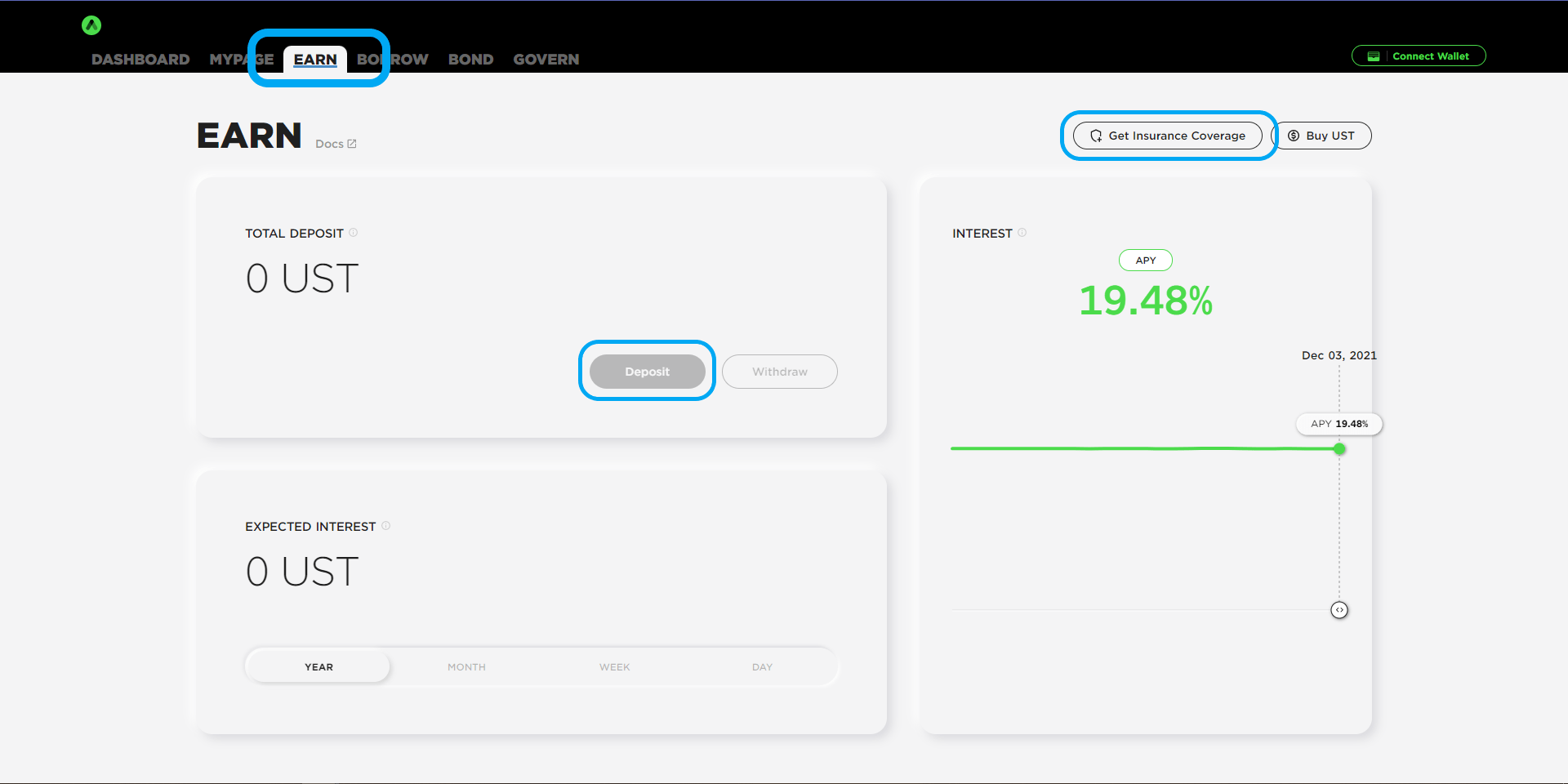Click the dollar icon on Buy UST
This screenshot has height=784, width=1568.
[1294, 136]
